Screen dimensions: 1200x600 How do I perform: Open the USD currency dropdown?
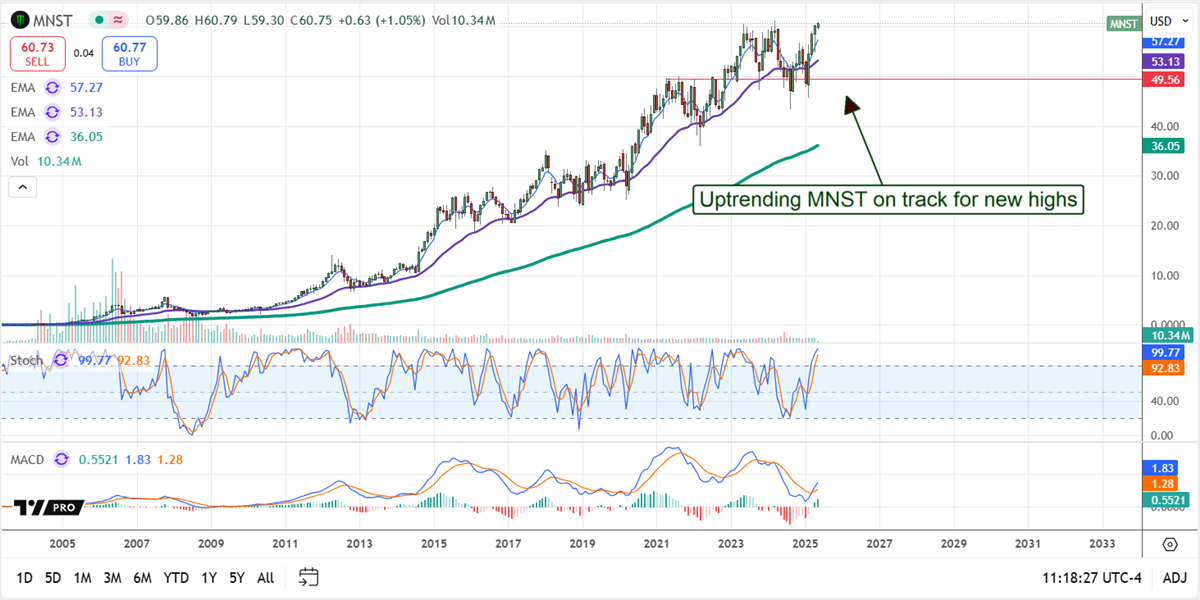pyautogui.click(x=1166, y=21)
